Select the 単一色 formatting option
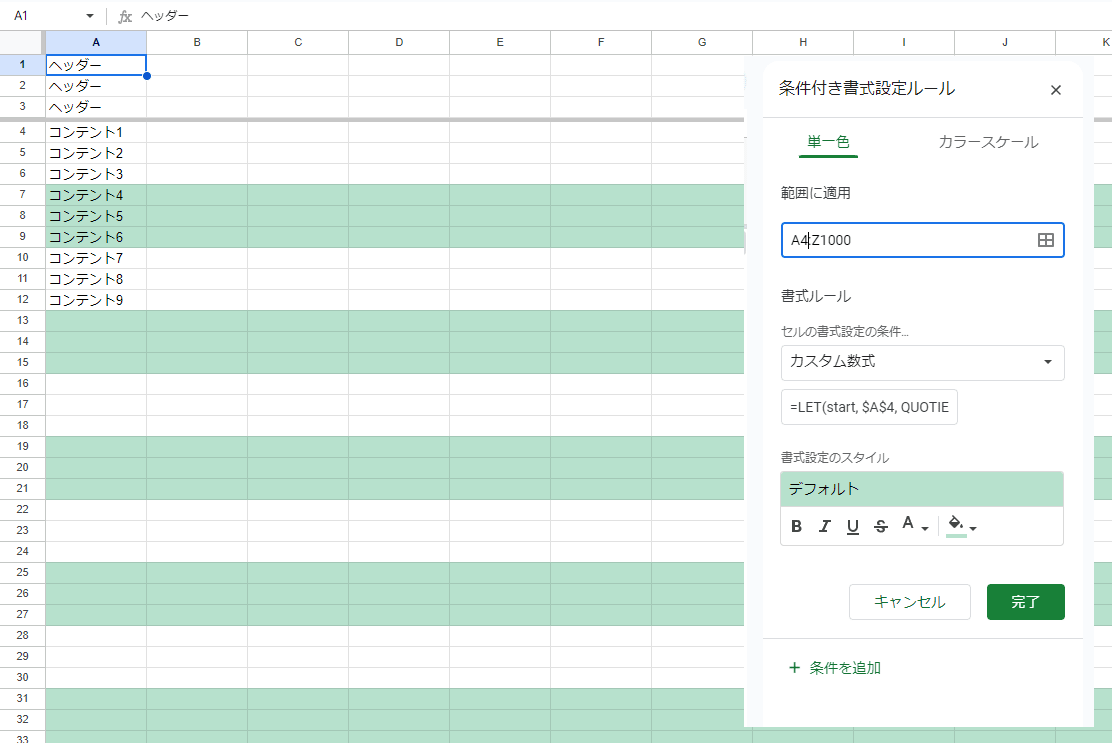Image resolution: width=1112 pixels, height=743 pixels. click(828, 142)
